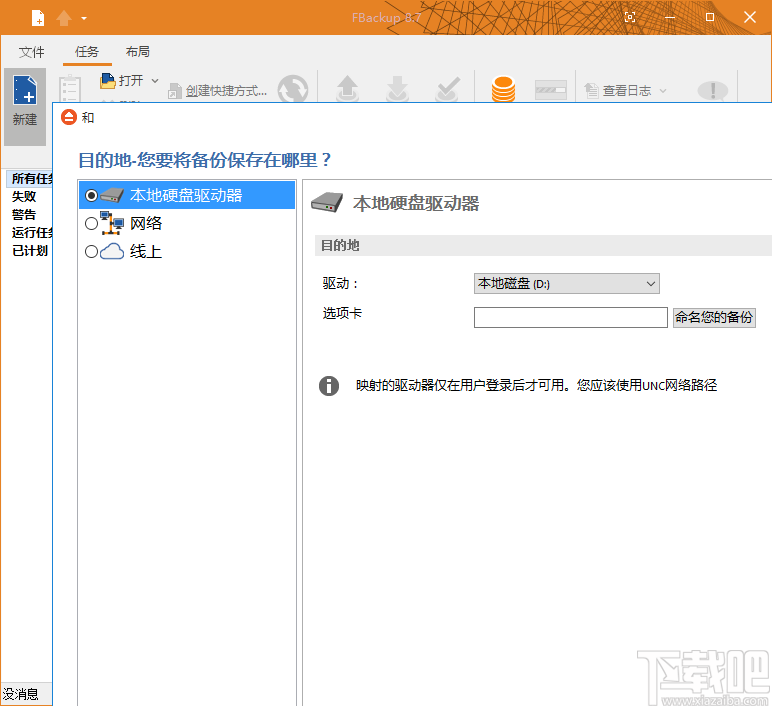Screen dimensions: 772x706
Task: Open the 文件 menu tab
Action: (32, 52)
